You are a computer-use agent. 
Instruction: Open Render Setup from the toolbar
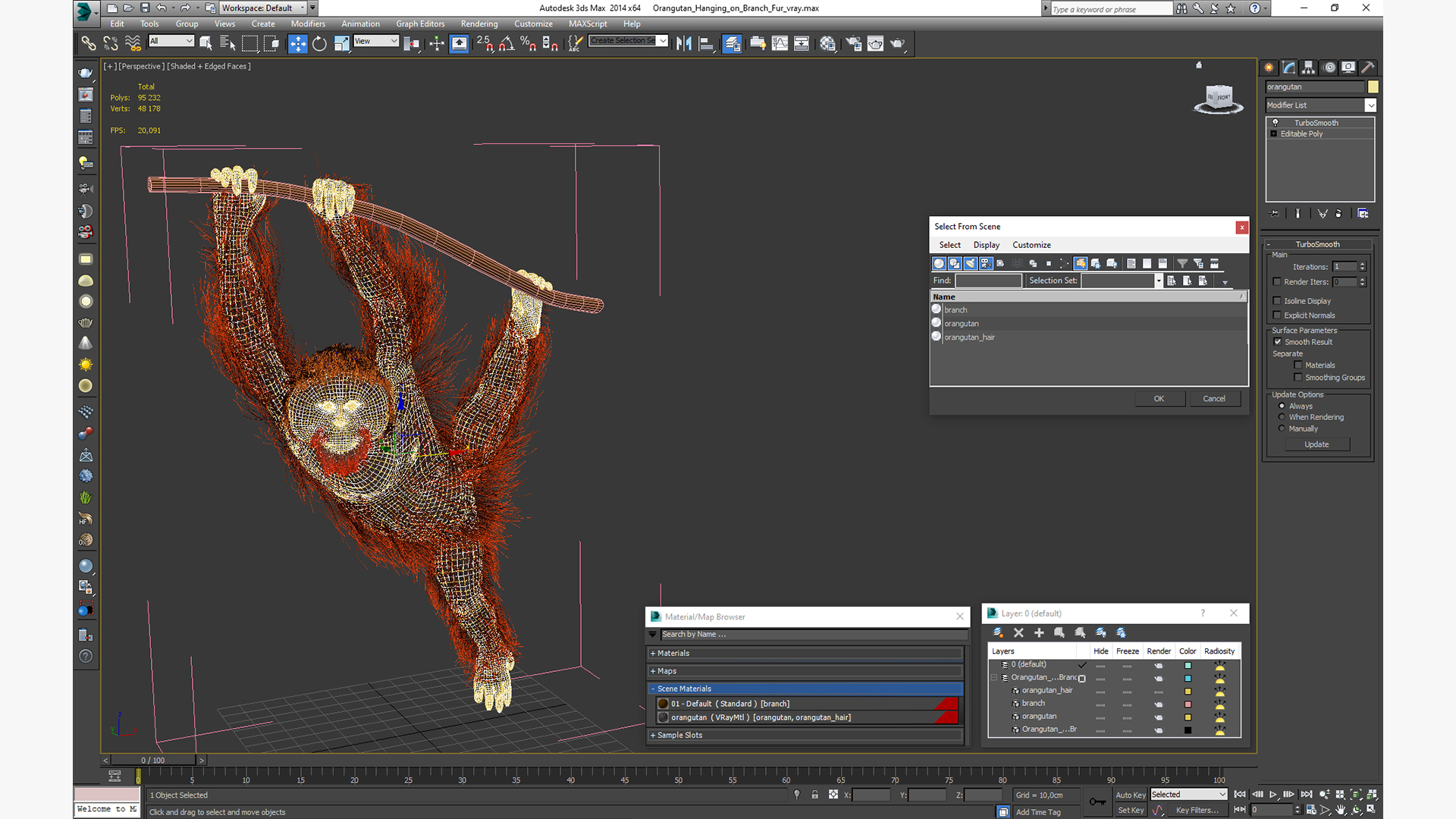pyautogui.click(x=853, y=43)
